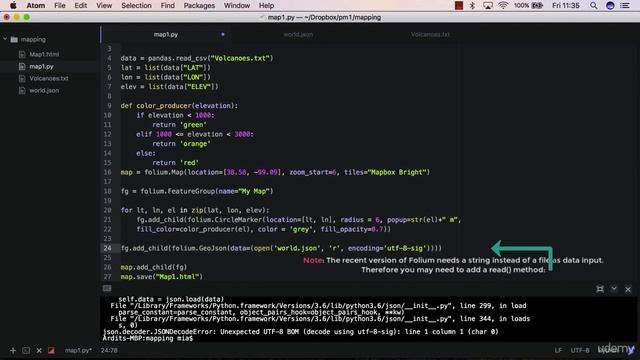The height and width of the screenshot is (360, 640).
Task: Select the mapping folder in tree view
Action: point(33,40)
